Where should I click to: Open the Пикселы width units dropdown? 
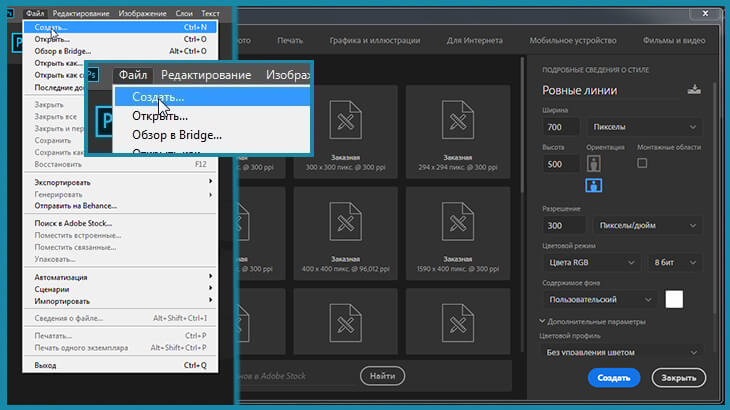point(644,127)
